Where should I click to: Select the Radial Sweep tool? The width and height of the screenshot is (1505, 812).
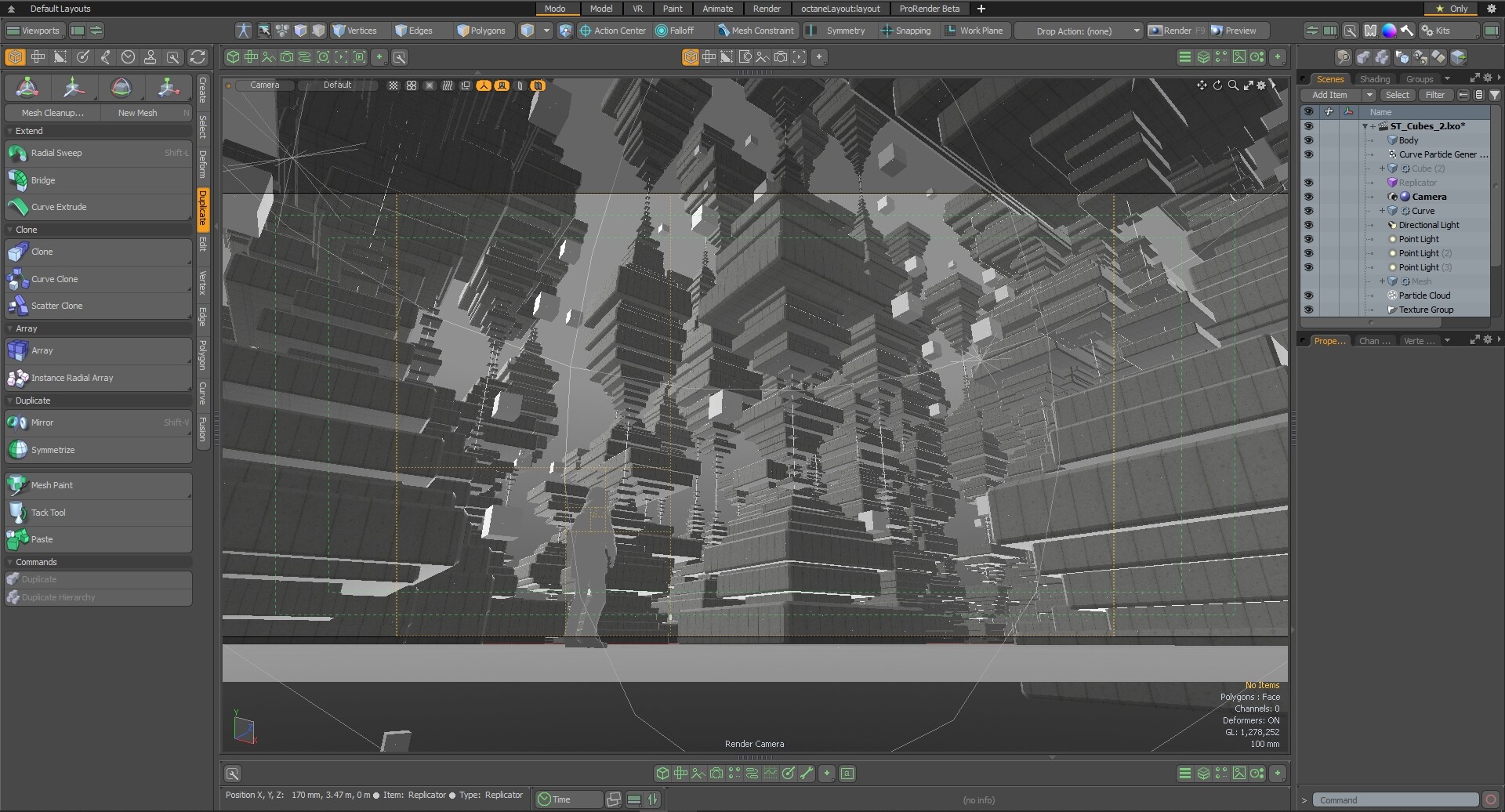(x=98, y=153)
